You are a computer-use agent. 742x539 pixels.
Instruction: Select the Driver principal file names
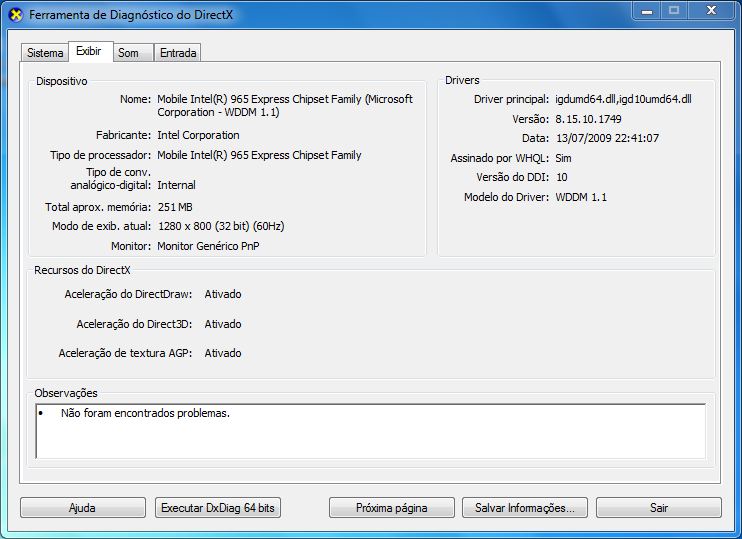[623, 100]
